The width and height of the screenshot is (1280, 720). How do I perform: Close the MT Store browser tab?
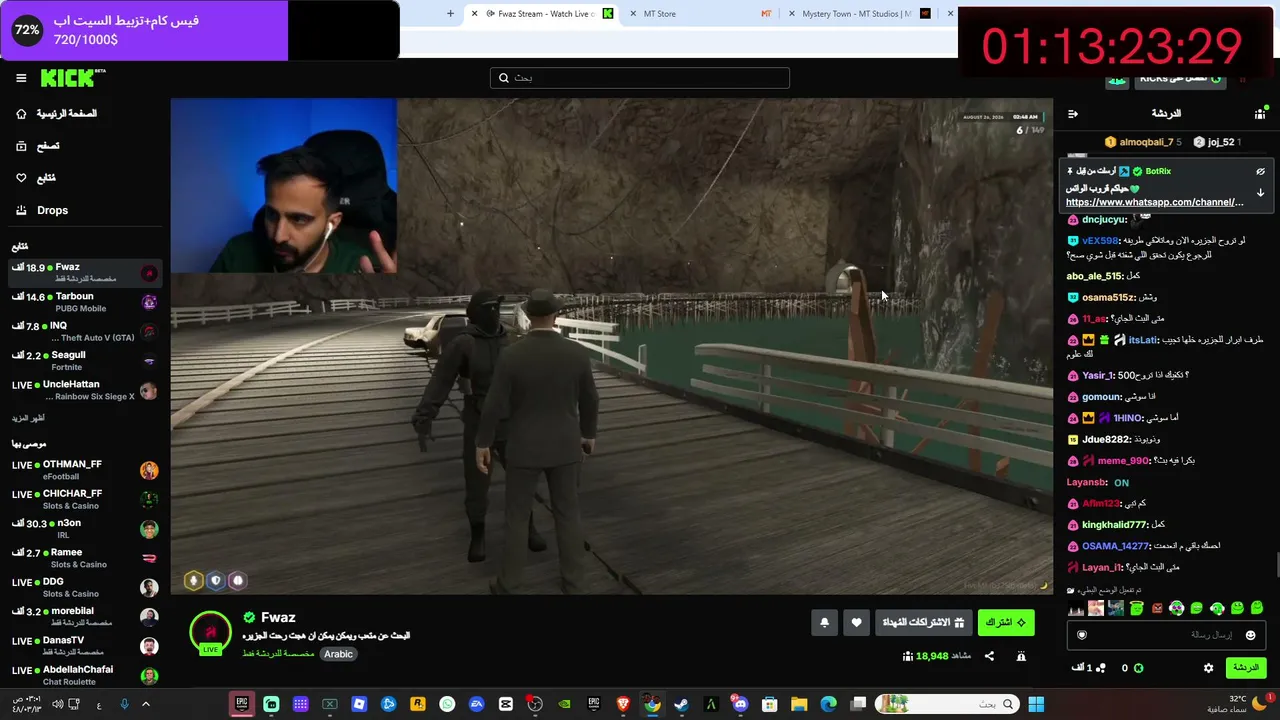tap(633, 14)
